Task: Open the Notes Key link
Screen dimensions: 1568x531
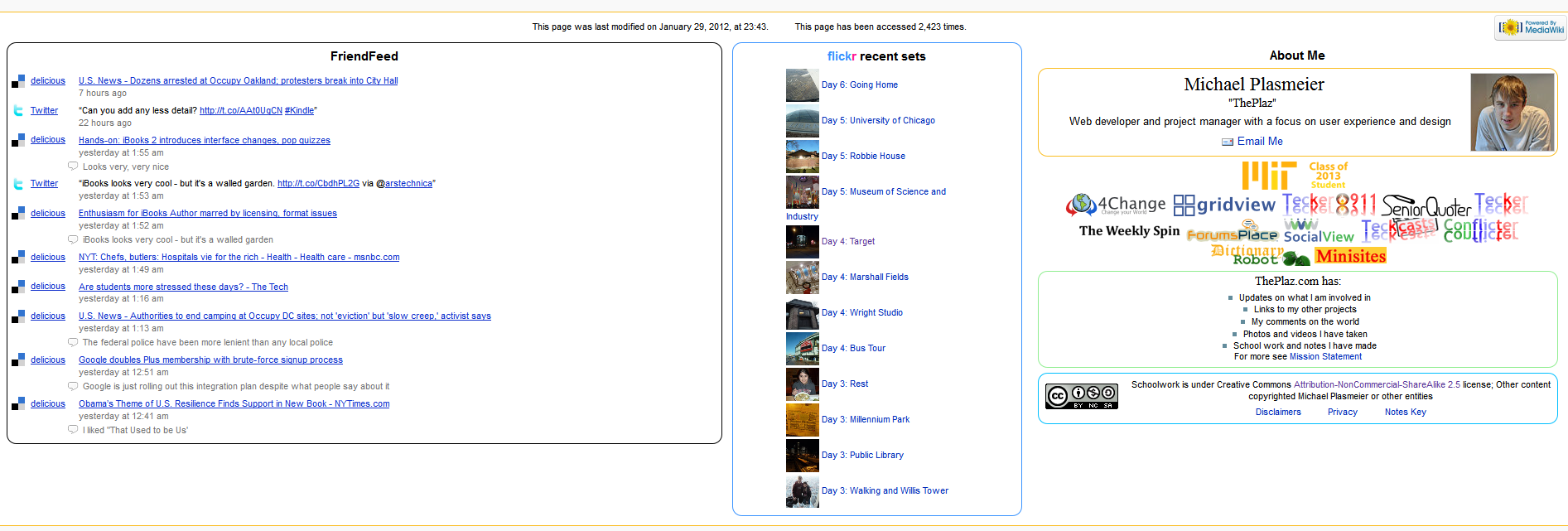Action: [1405, 413]
